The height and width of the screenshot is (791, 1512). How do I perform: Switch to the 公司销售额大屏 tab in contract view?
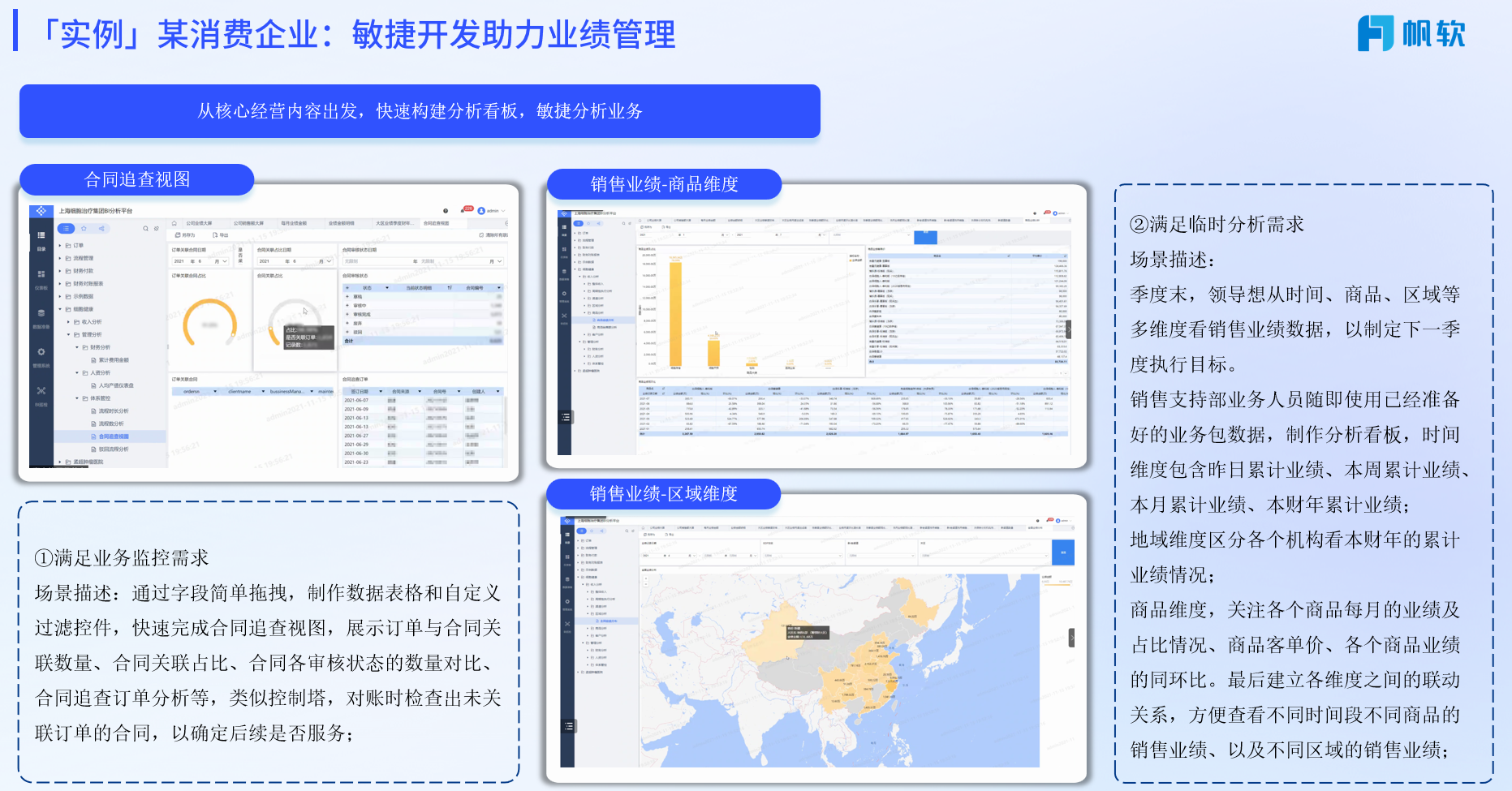pos(248,223)
